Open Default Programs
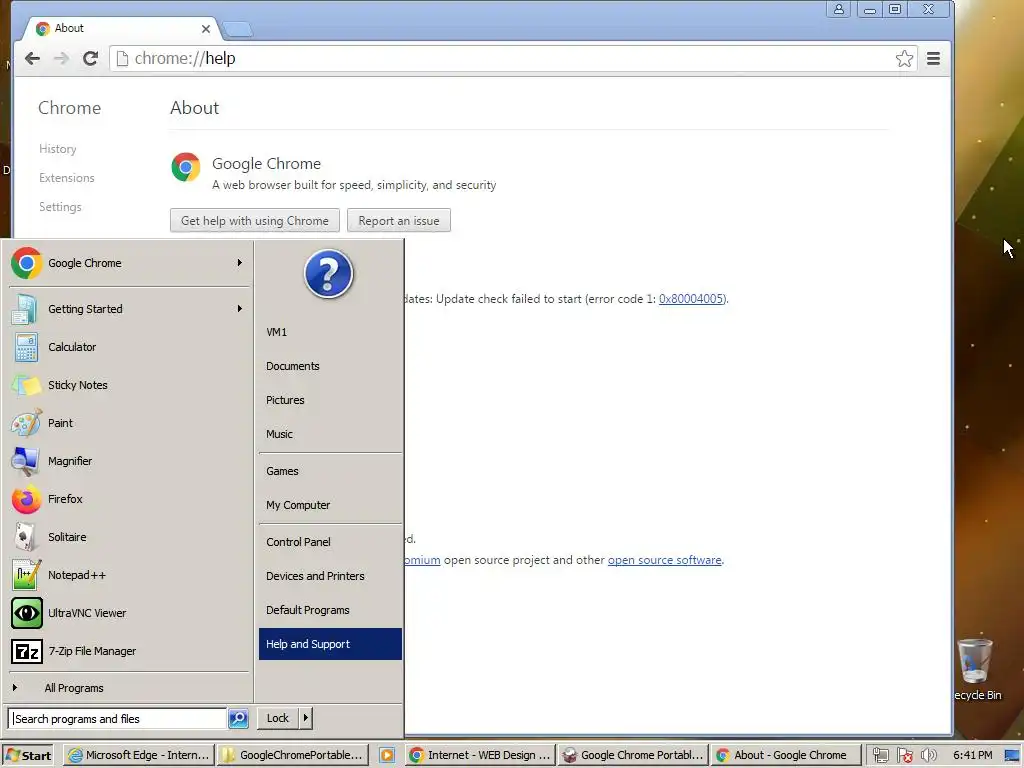The image size is (1024, 768). [x=330, y=610]
